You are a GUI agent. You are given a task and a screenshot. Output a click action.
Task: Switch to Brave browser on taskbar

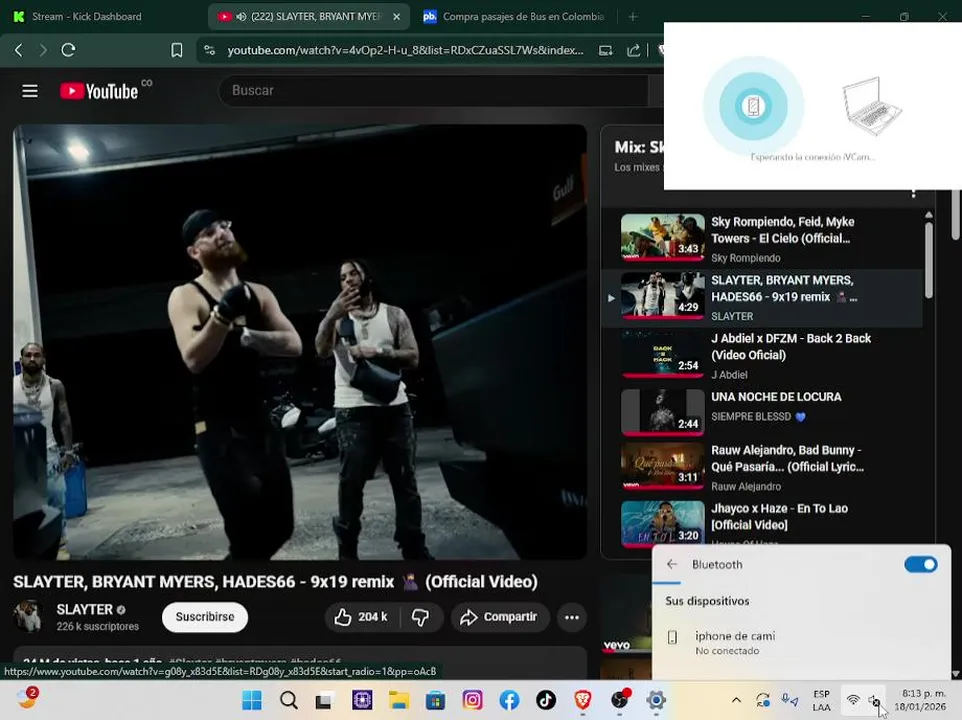point(583,700)
